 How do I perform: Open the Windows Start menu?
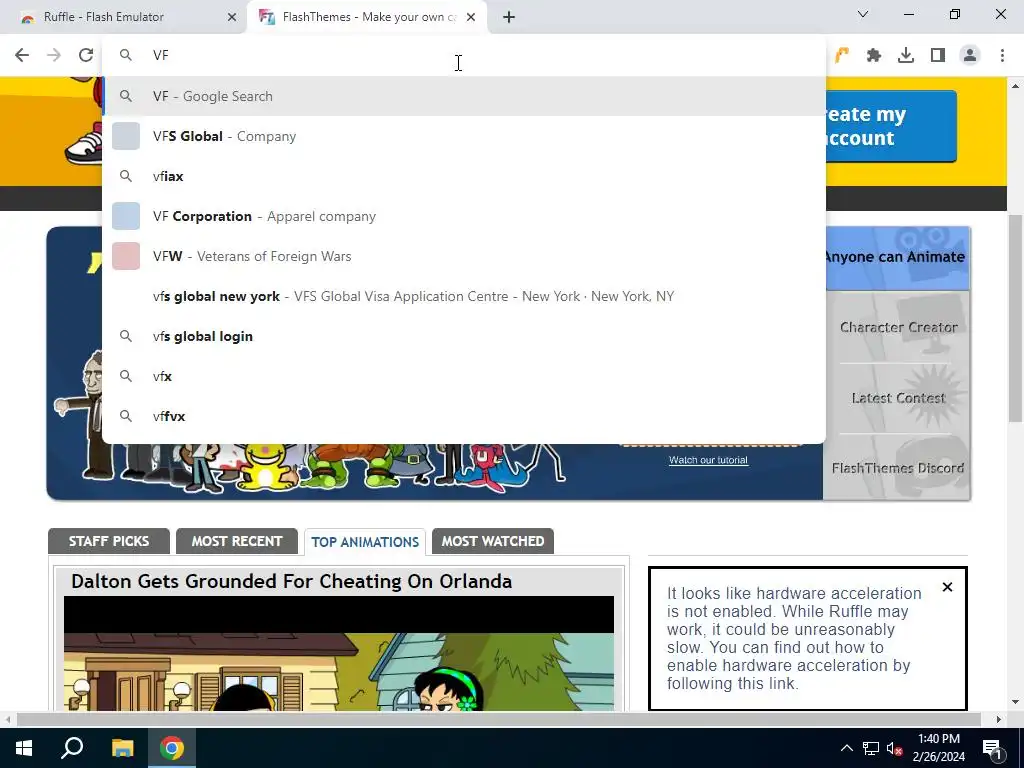(x=24, y=748)
